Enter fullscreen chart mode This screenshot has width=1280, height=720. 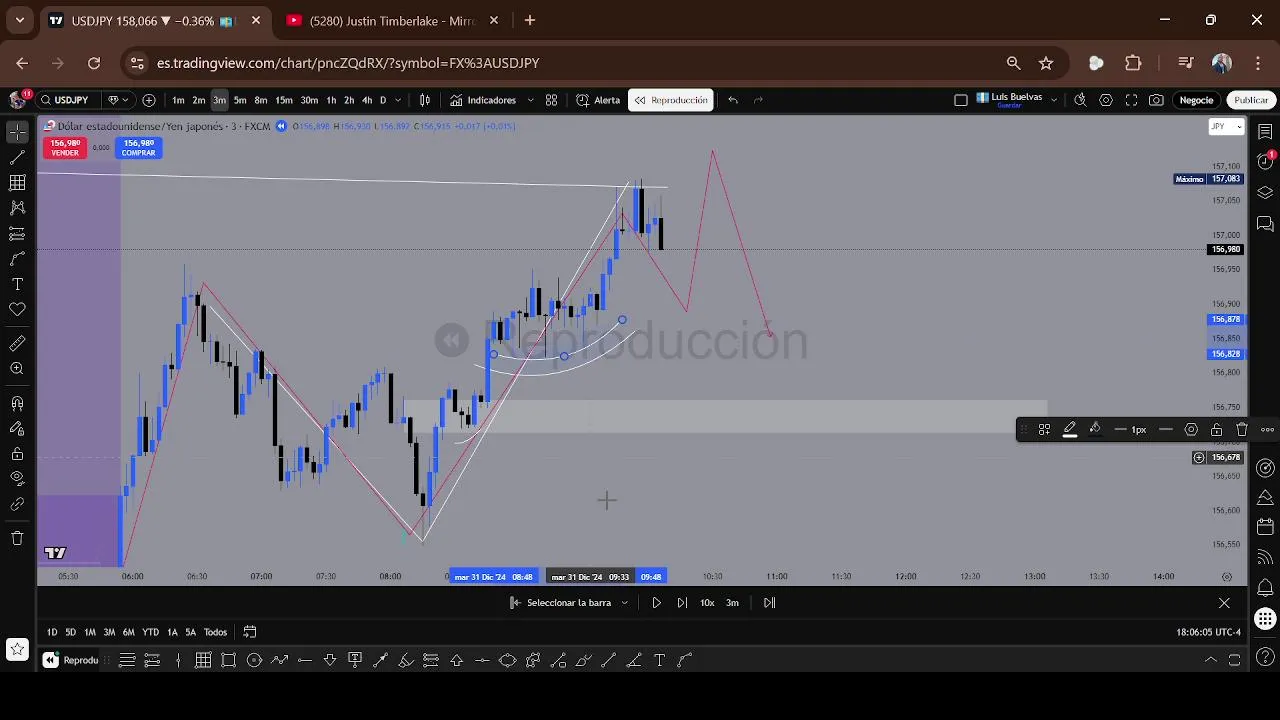pyautogui.click(x=1131, y=100)
